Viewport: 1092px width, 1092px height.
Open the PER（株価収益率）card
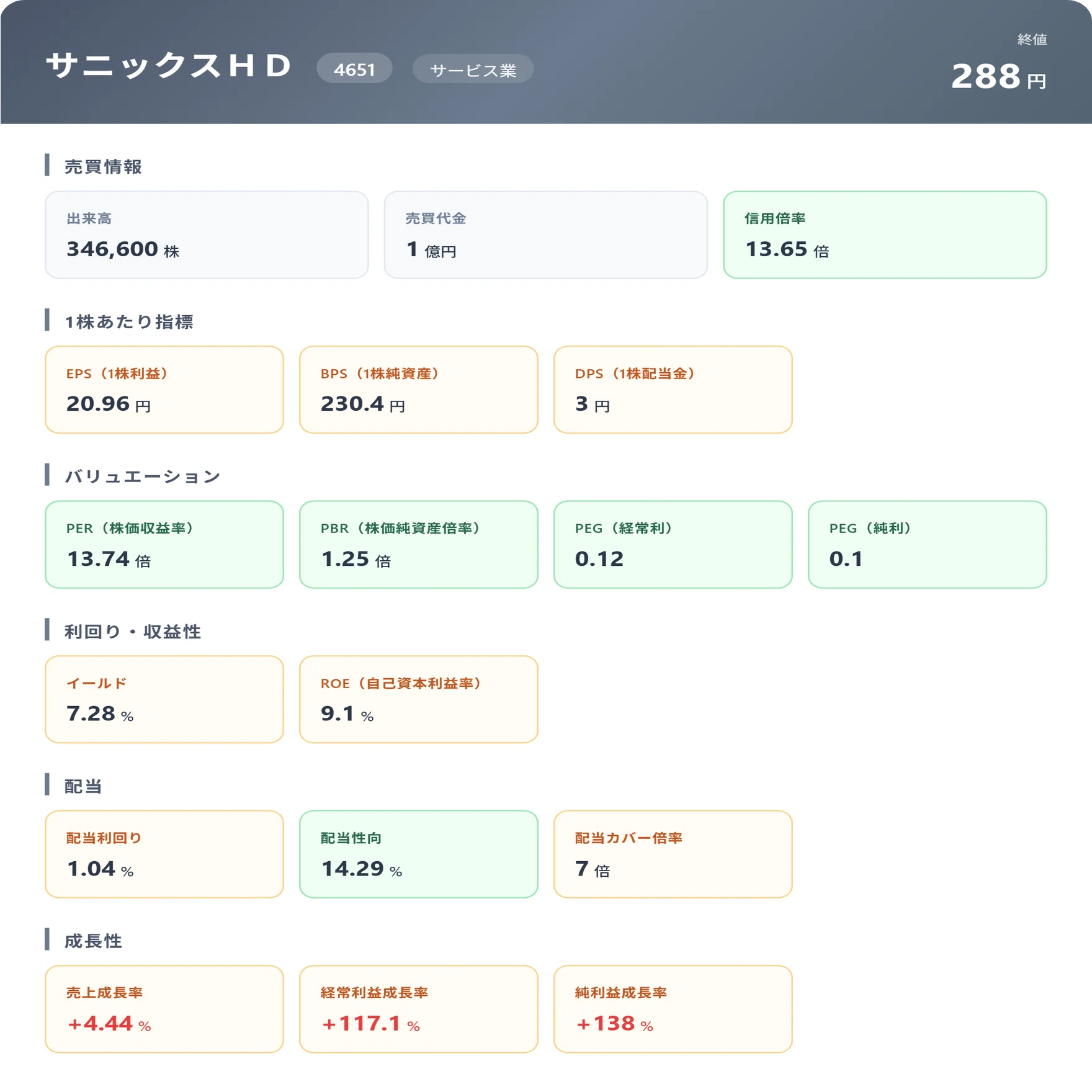click(x=164, y=545)
